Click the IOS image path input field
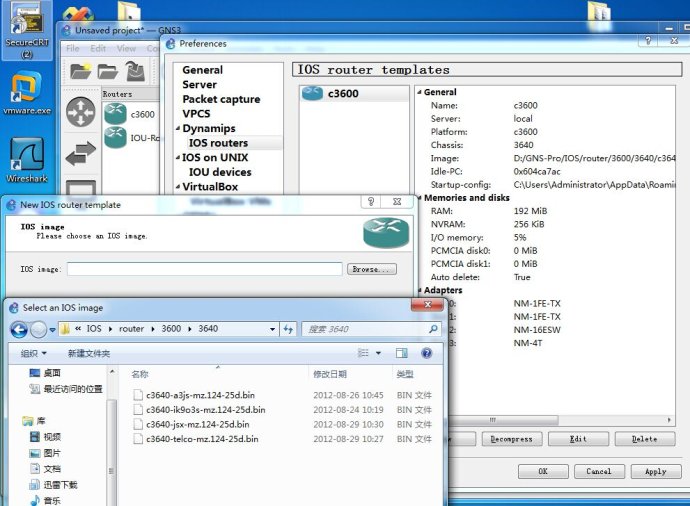Screen dimensions: 690x506 pos(205,269)
